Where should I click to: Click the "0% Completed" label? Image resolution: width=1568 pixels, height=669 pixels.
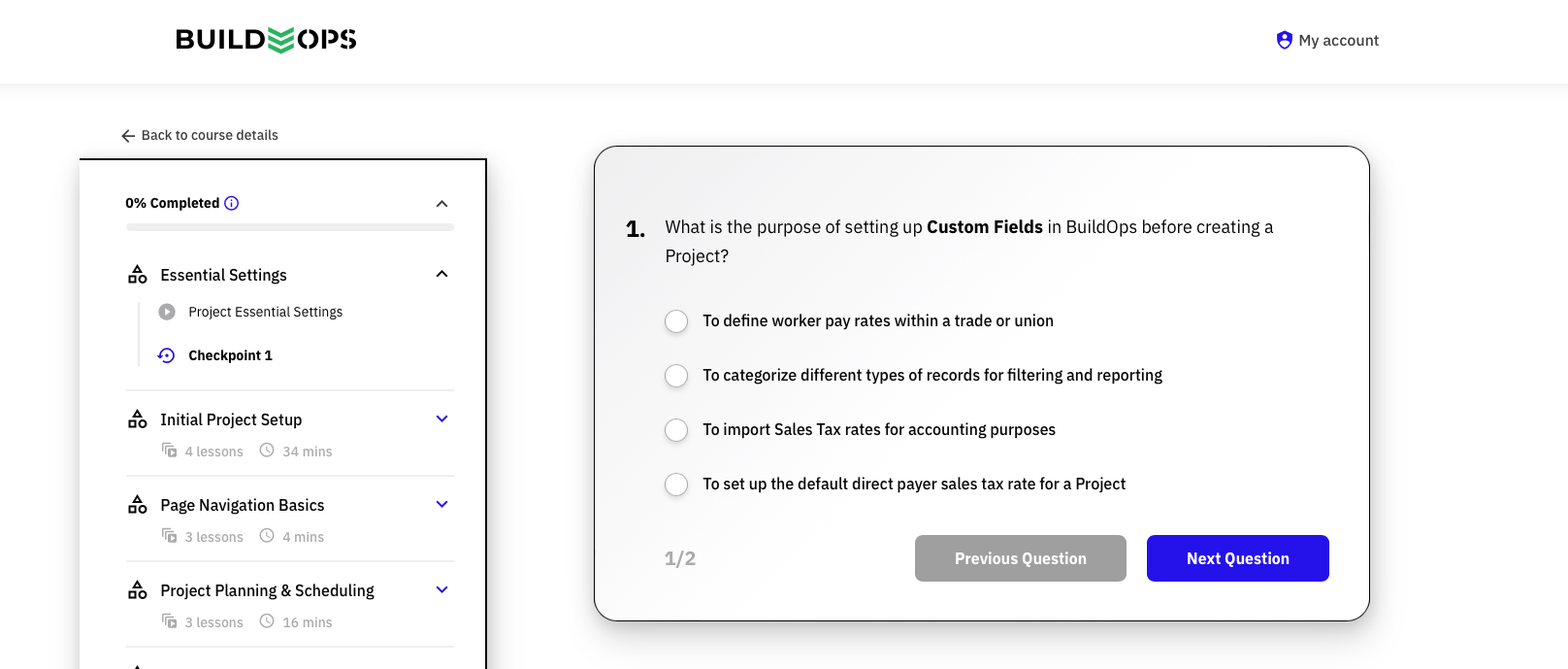click(x=173, y=203)
